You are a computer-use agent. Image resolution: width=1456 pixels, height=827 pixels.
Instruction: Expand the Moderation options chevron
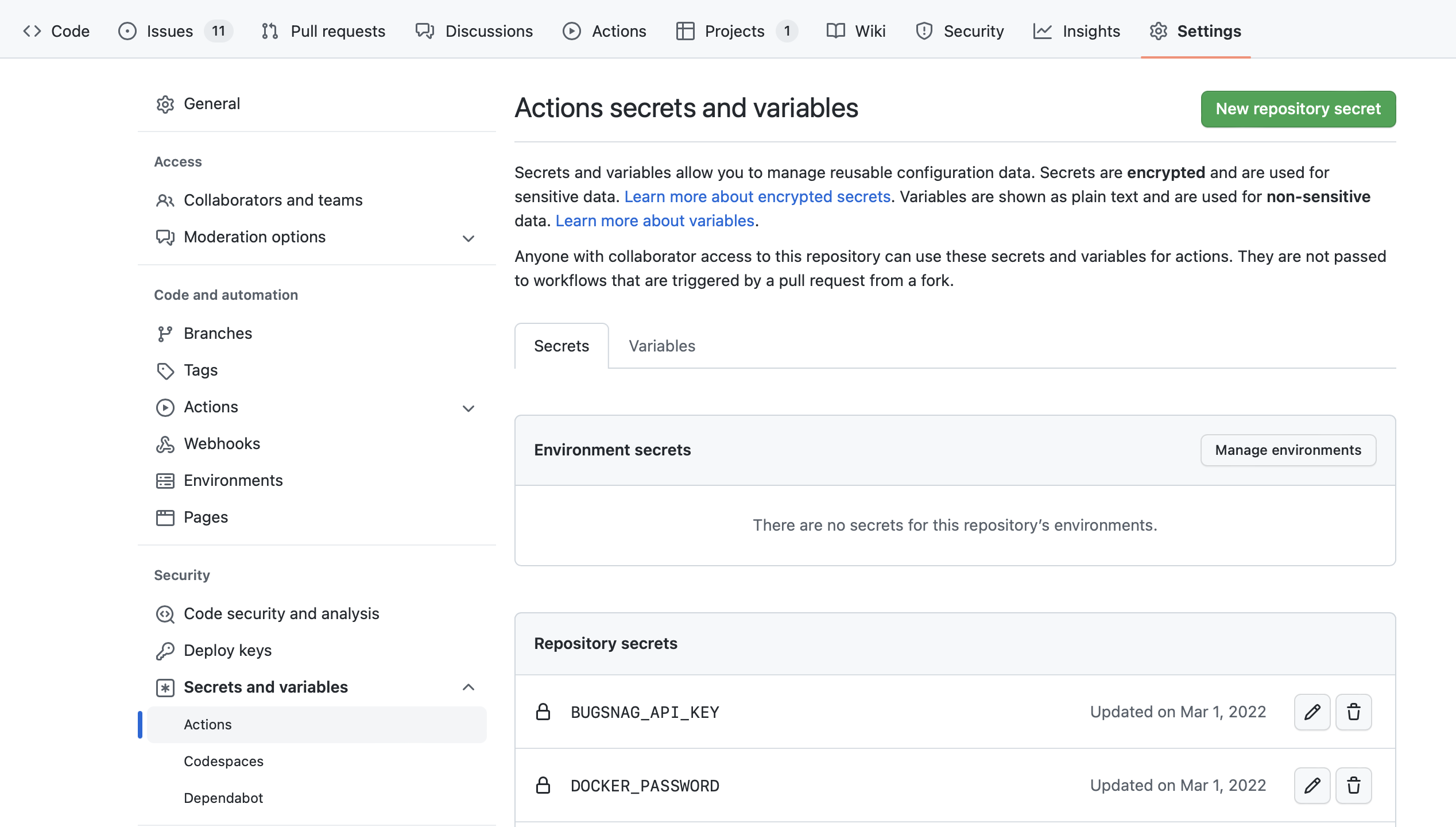(x=468, y=238)
